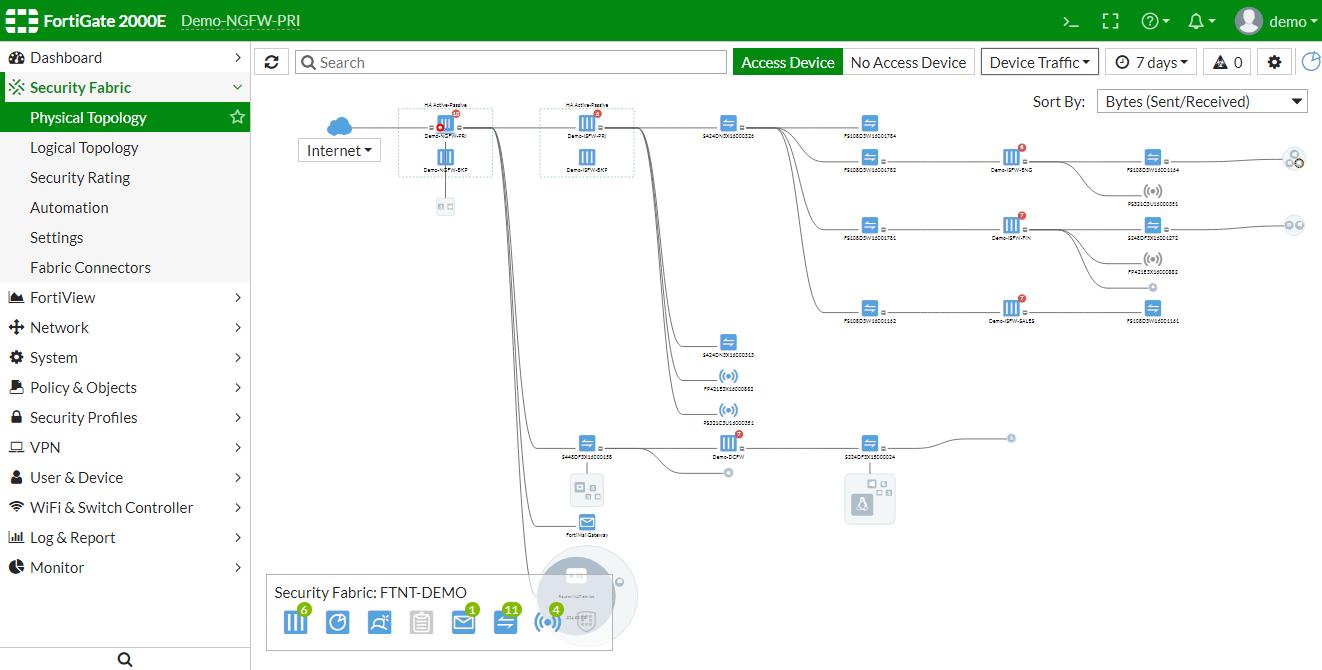Expand the FortiView menu
Image resolution: width=1322 pixels, height=670 pixels.
point(125,297)
